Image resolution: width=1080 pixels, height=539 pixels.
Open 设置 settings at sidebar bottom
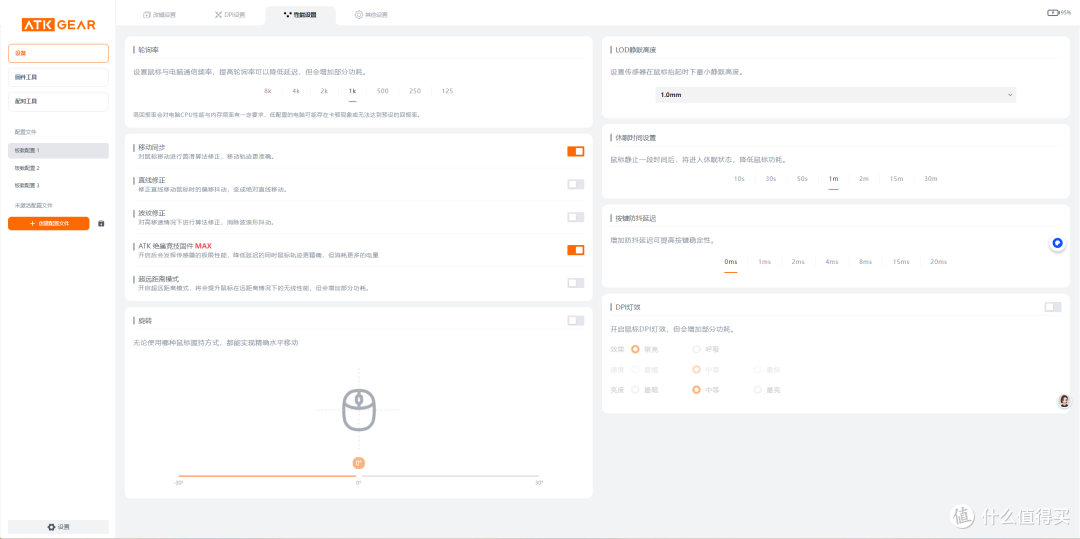(x=59, y=527)
